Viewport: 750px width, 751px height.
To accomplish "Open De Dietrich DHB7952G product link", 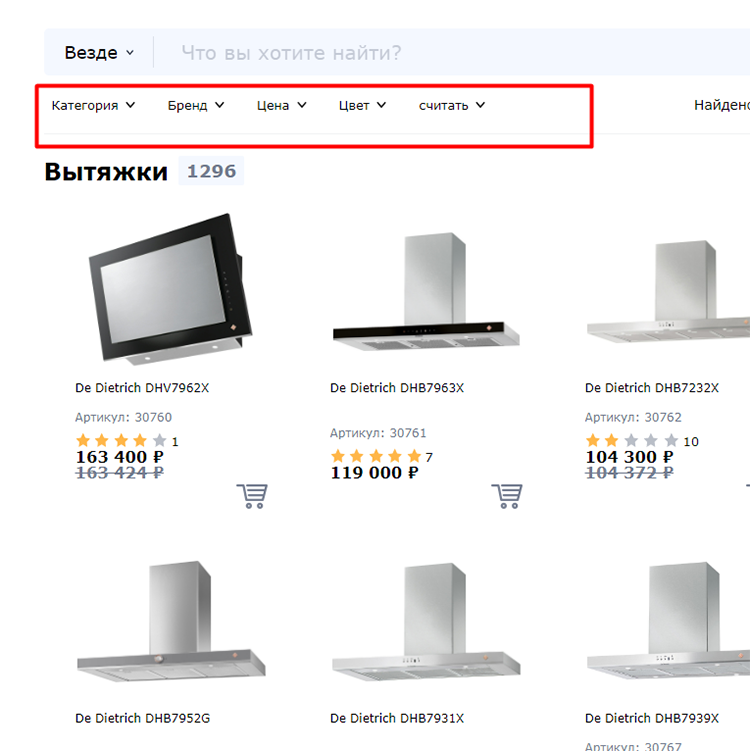I will coord(143,718).
